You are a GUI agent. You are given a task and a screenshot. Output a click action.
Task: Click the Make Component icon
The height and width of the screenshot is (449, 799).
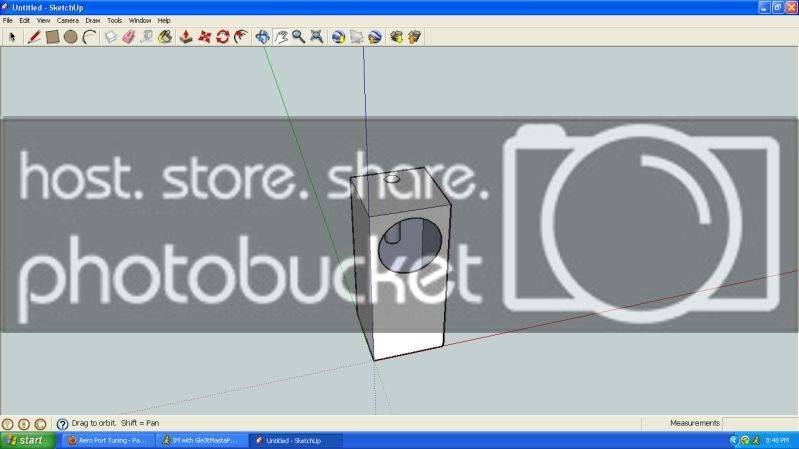(110, 37)
